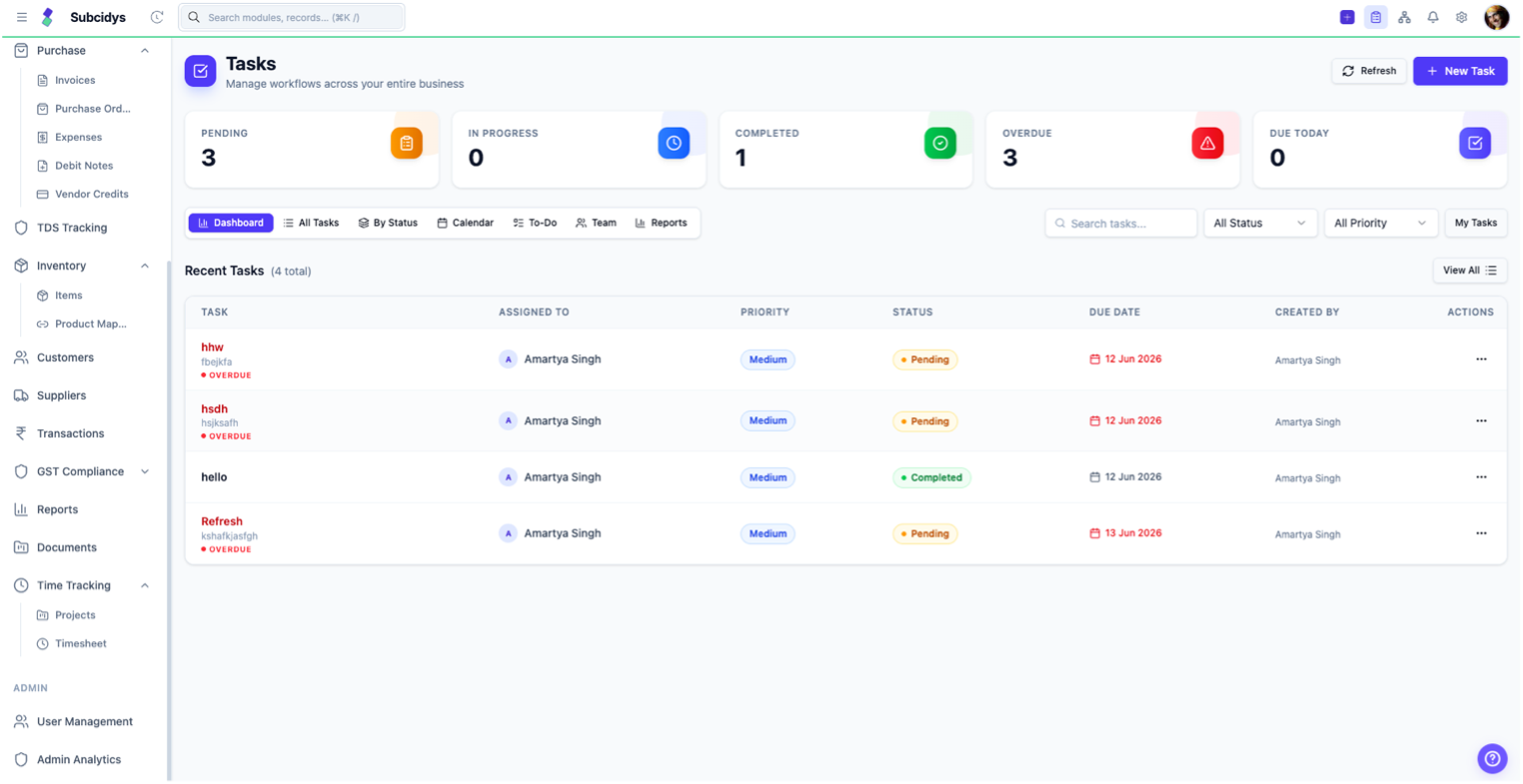Image resolution: width=1523 pixels, height=784 pixels.
Task: Click the green Completed checkmark icon
Action: [940, 143]
